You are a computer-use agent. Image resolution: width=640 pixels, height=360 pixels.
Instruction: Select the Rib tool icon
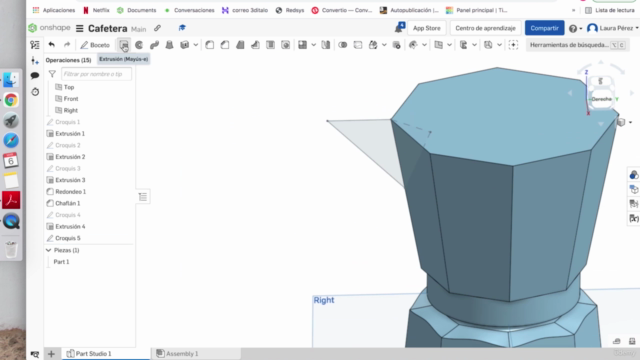[x=255, y=45]
